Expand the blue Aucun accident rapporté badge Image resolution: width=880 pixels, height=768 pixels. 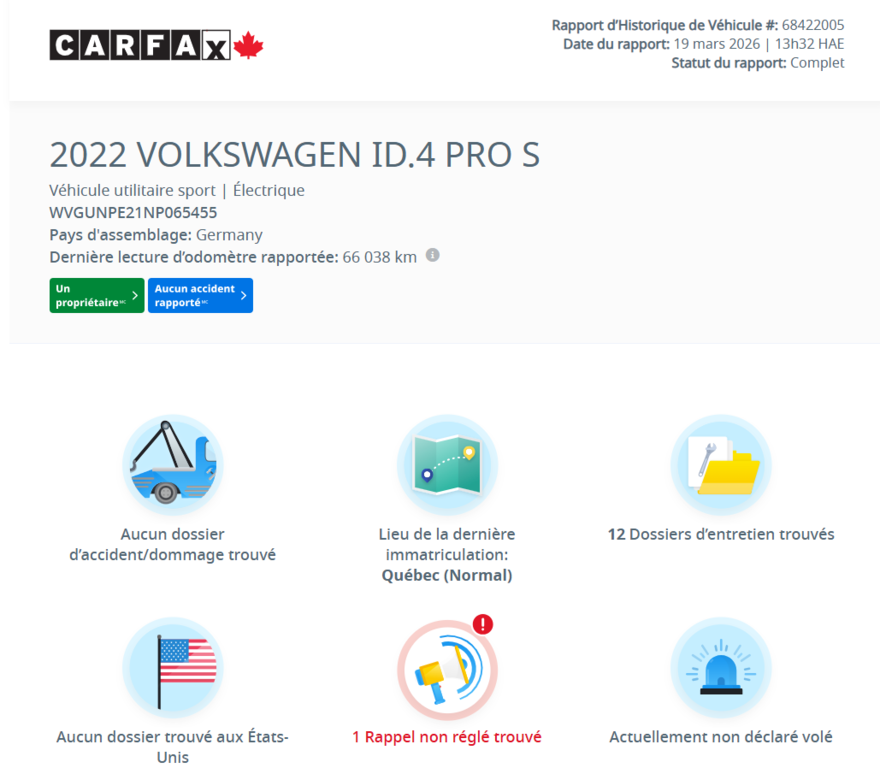[198, 295]
